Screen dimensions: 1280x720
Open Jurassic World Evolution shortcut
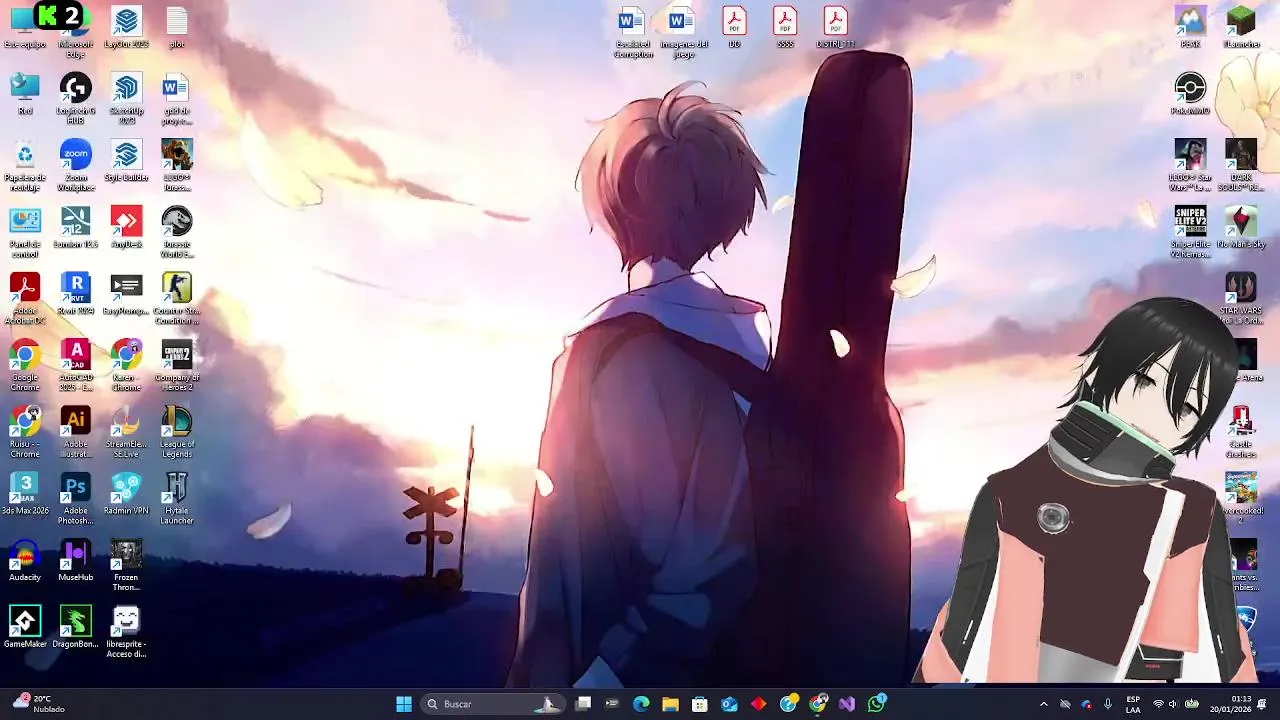pos(177,232)
